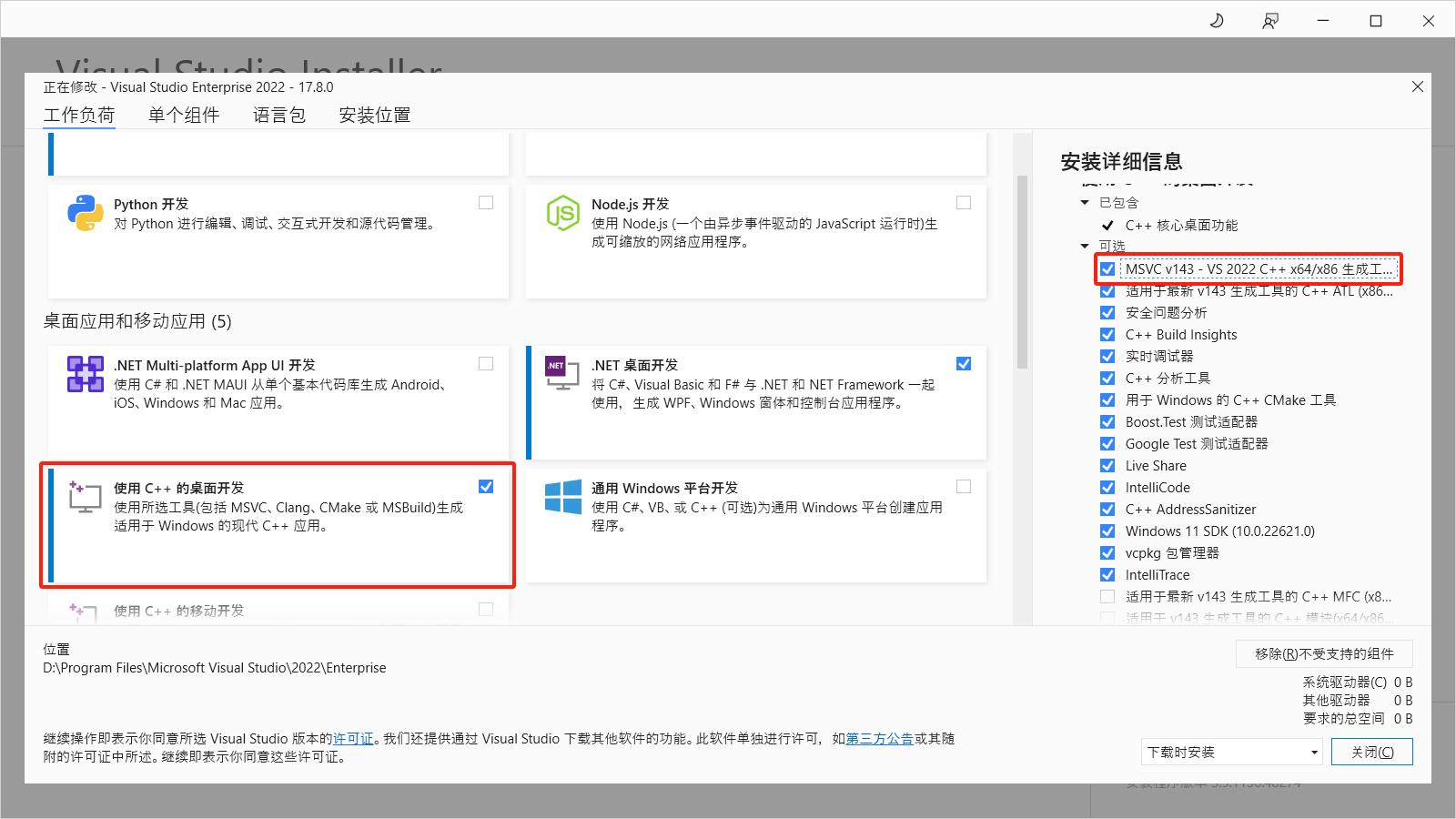Collapse the 已包含 section
The width and height of the screenshot is (1456, 819).
click(x=1085, y=203)
